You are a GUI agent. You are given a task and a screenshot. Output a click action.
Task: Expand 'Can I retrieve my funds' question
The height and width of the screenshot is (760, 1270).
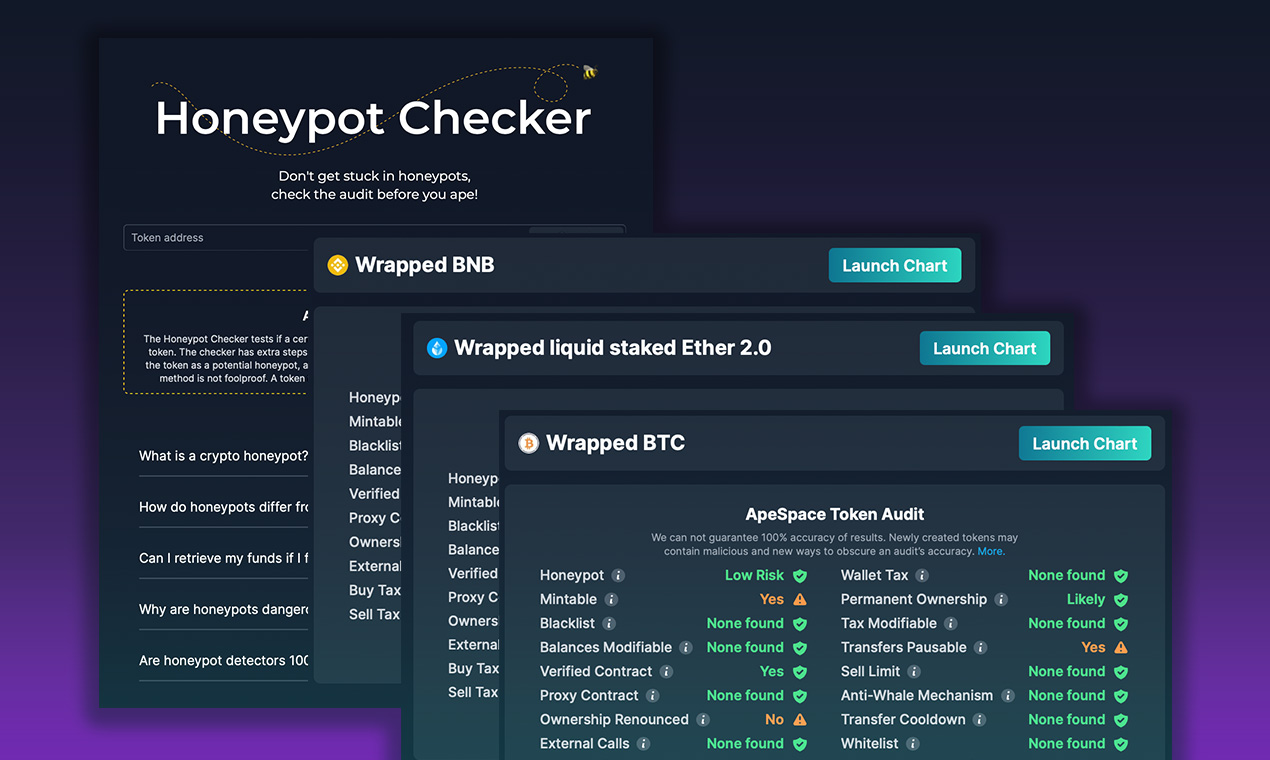click(224, 558)
